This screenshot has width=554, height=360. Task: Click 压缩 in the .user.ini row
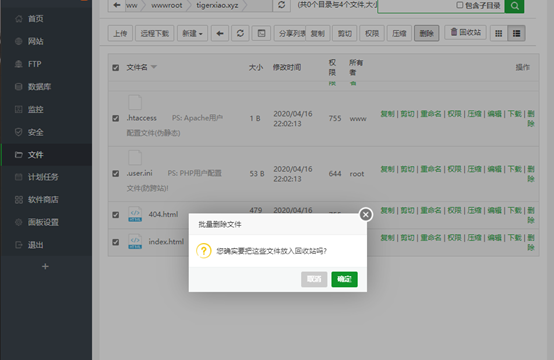point(475,169)
